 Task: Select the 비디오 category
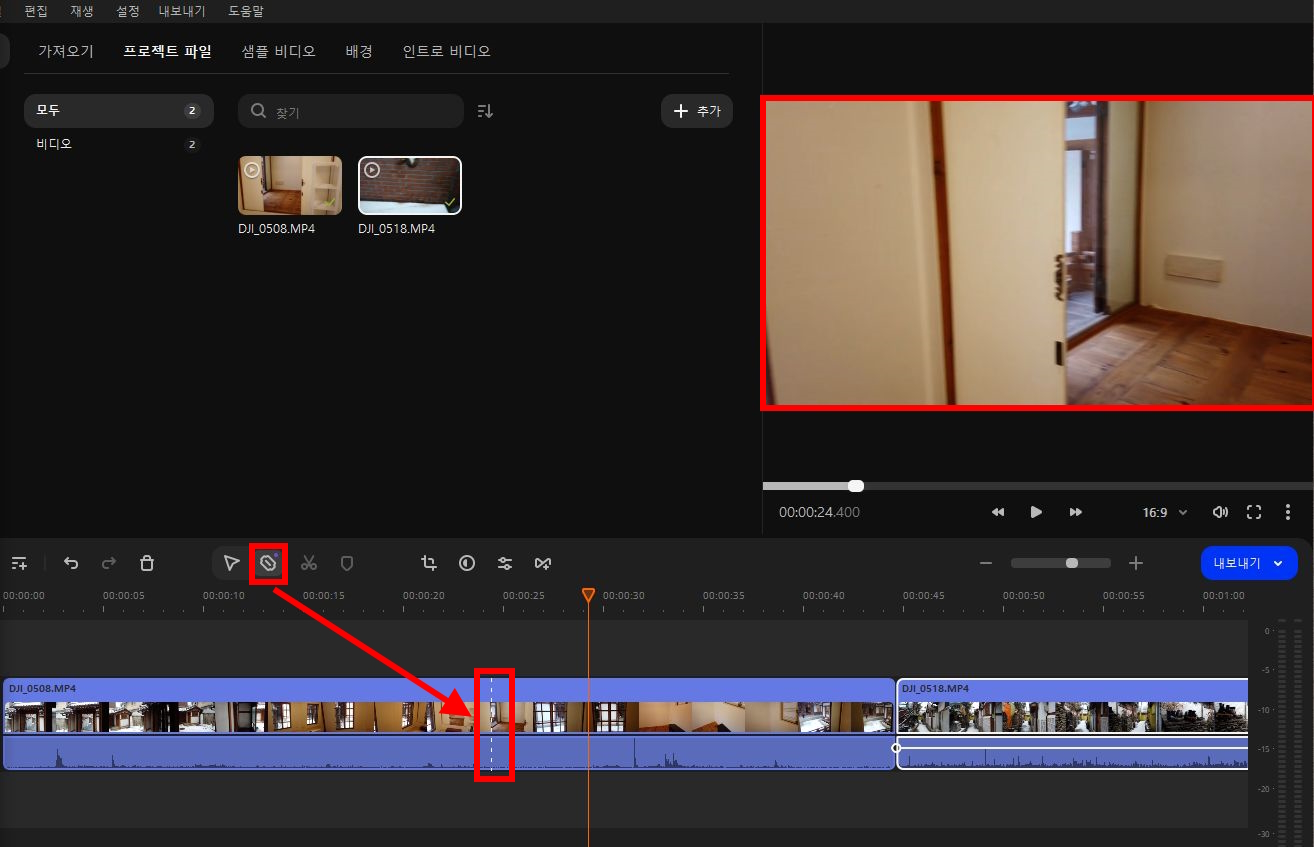pos(119,144)
